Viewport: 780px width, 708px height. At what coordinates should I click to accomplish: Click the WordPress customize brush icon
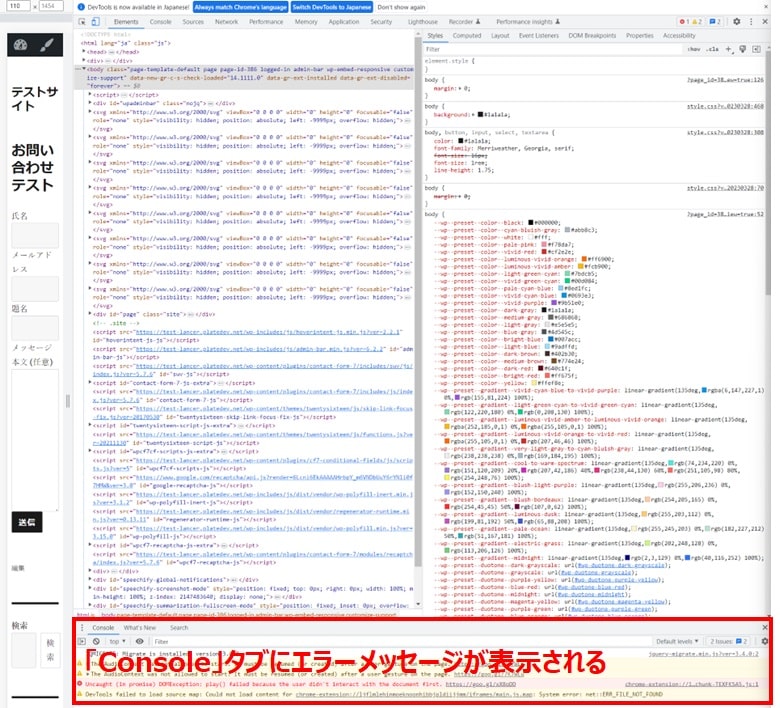click(47, 45)
